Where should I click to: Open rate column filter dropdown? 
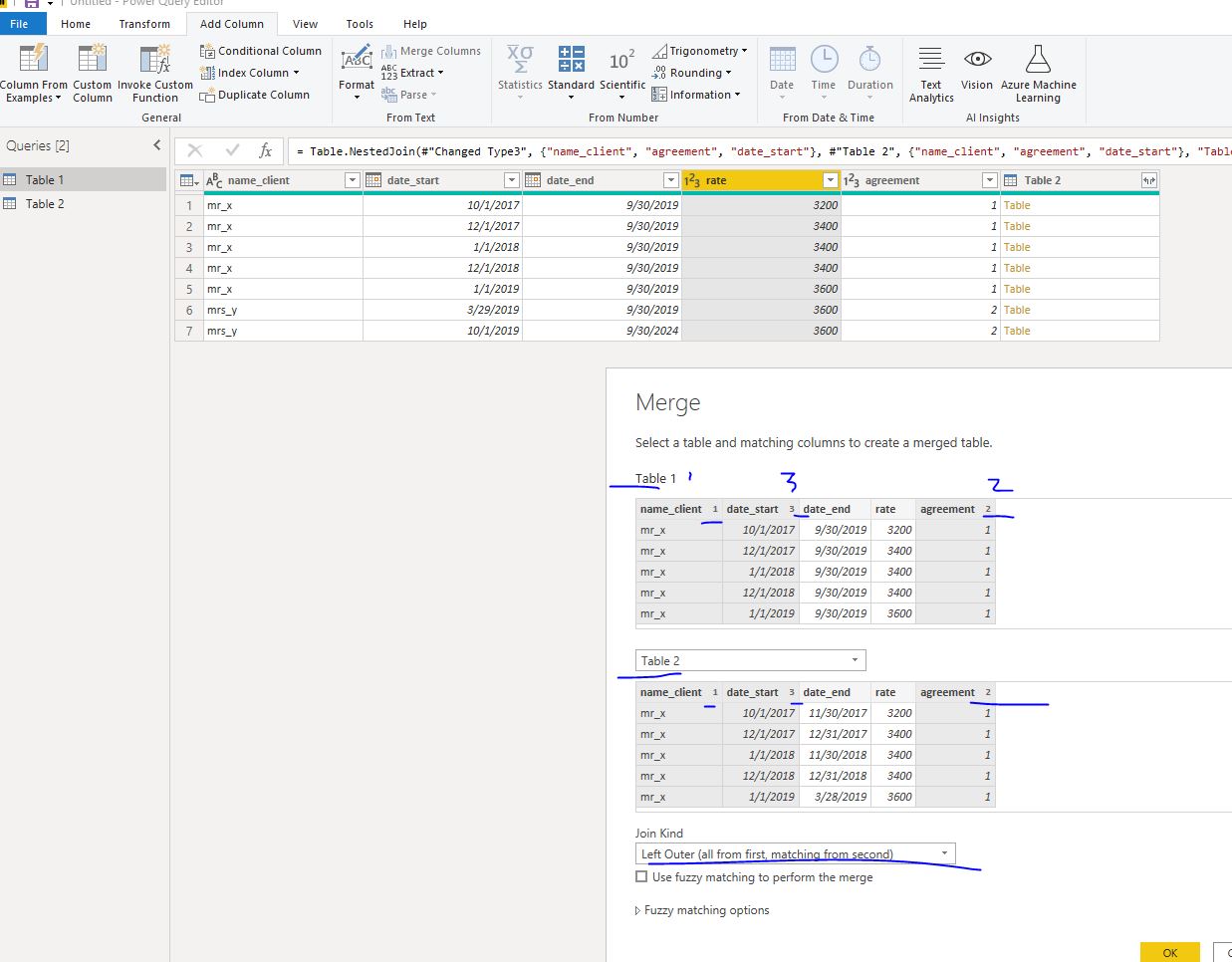831,180
